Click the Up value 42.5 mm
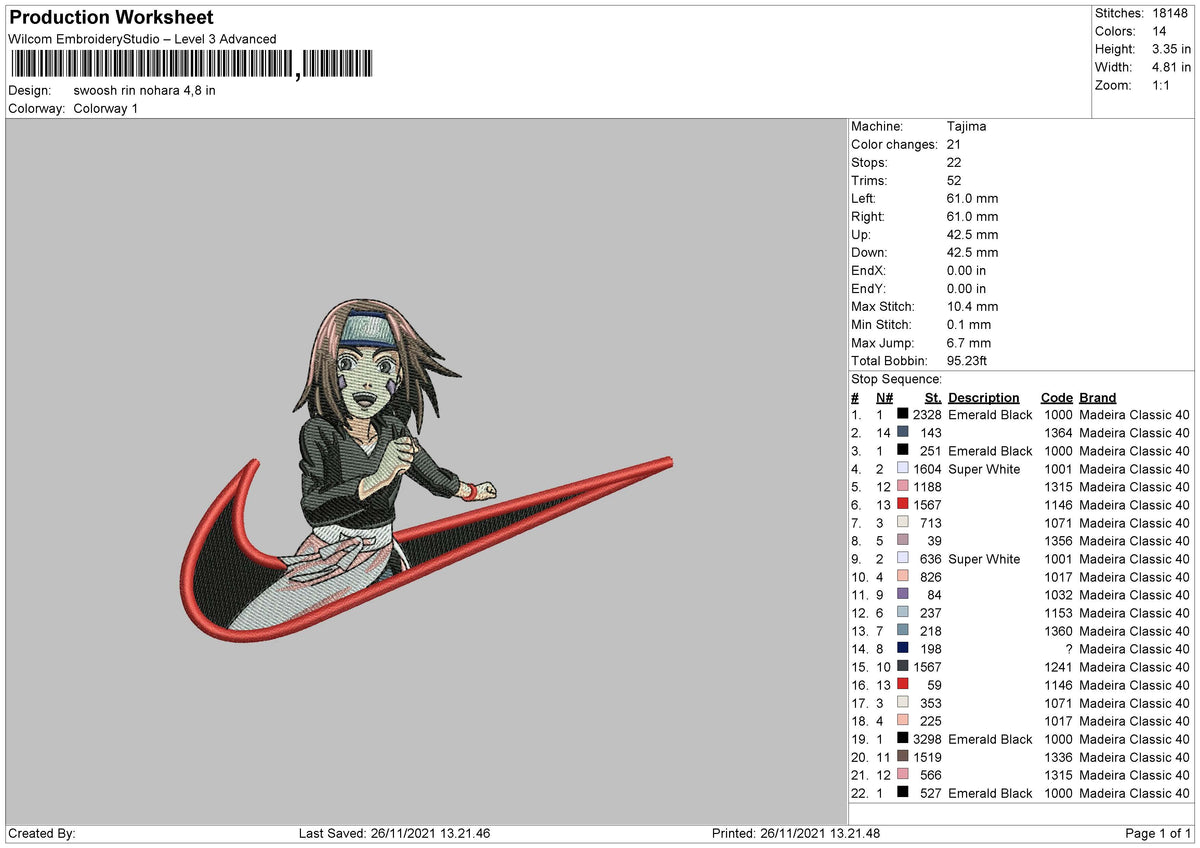Image resolution: width=1200 pixels, height=848 pixels. click(972, 234)
